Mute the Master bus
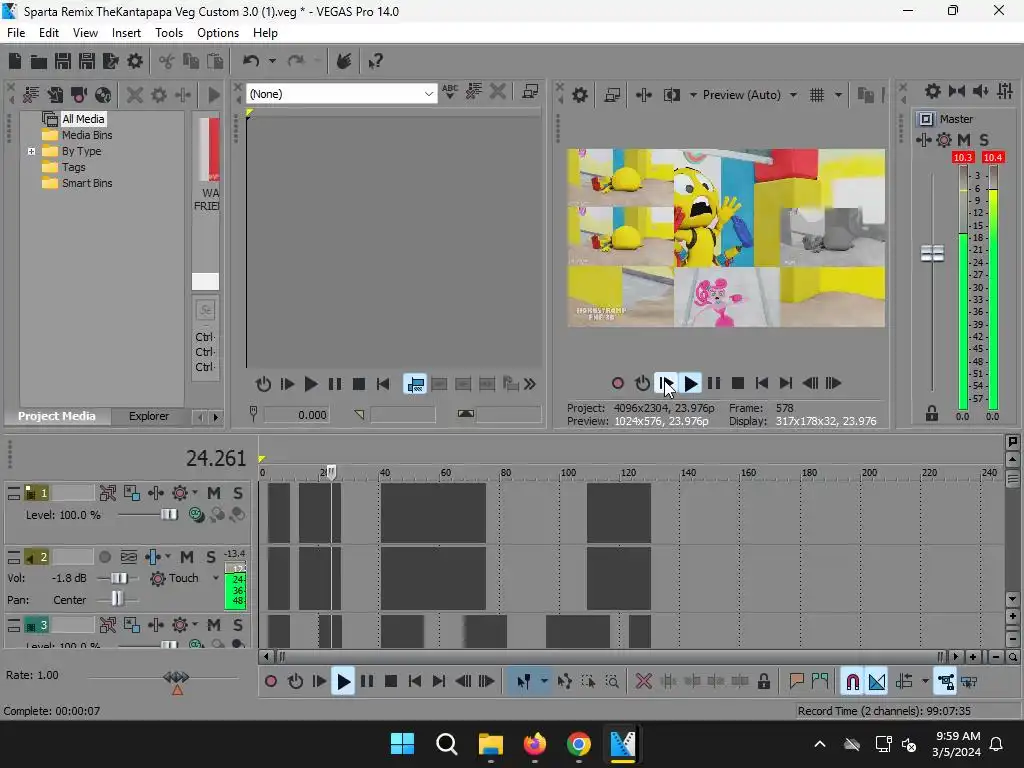Screen dimensions: 1024x768 964,140
